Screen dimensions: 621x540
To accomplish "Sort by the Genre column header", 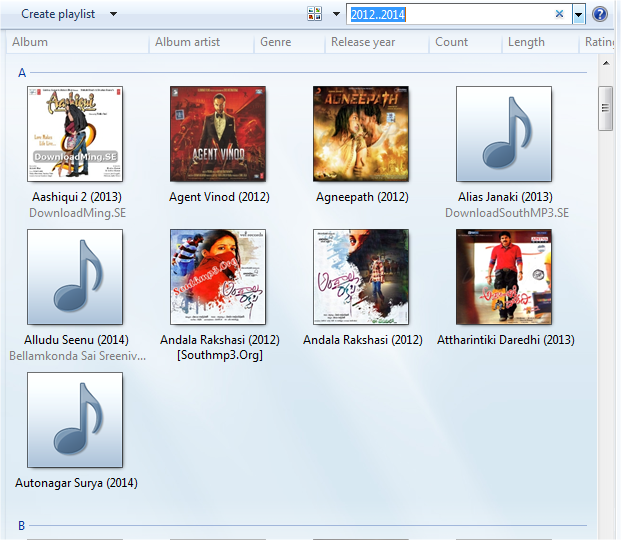I will [x=289, y=42].
